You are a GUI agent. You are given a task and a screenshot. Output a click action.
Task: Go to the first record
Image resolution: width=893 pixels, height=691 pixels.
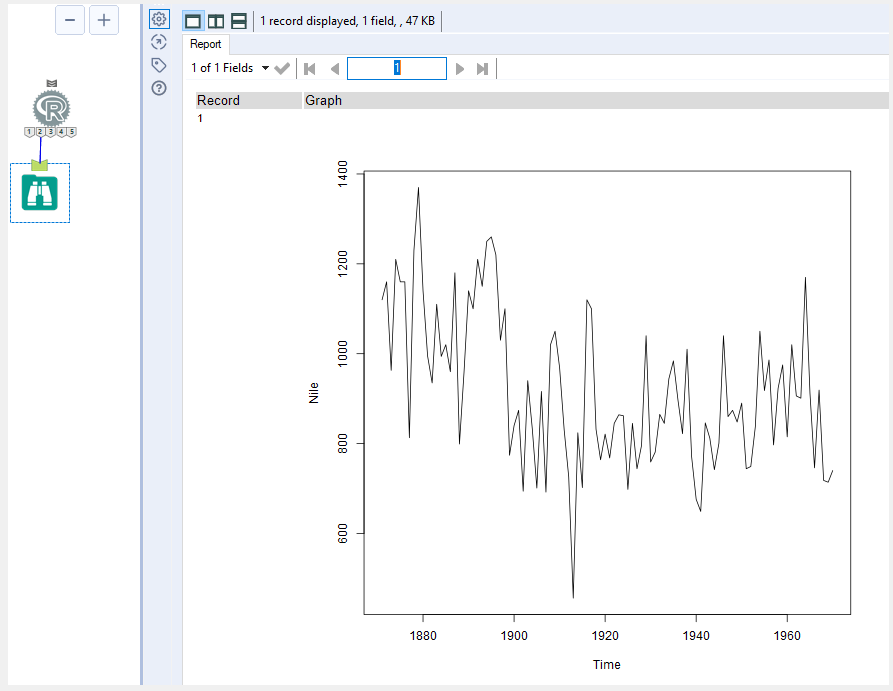click(x=310, y=68)
